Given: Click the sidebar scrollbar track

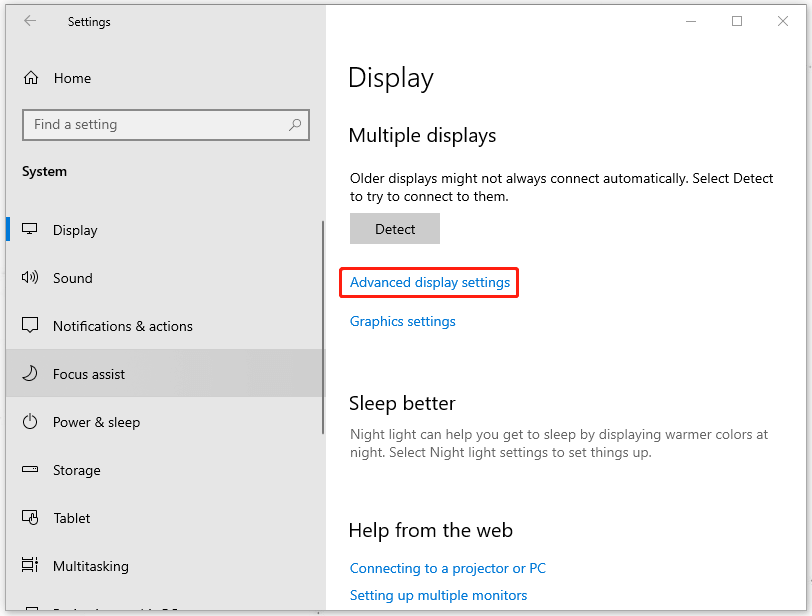Looking at the screenshot, I should (x=323, y=300).
